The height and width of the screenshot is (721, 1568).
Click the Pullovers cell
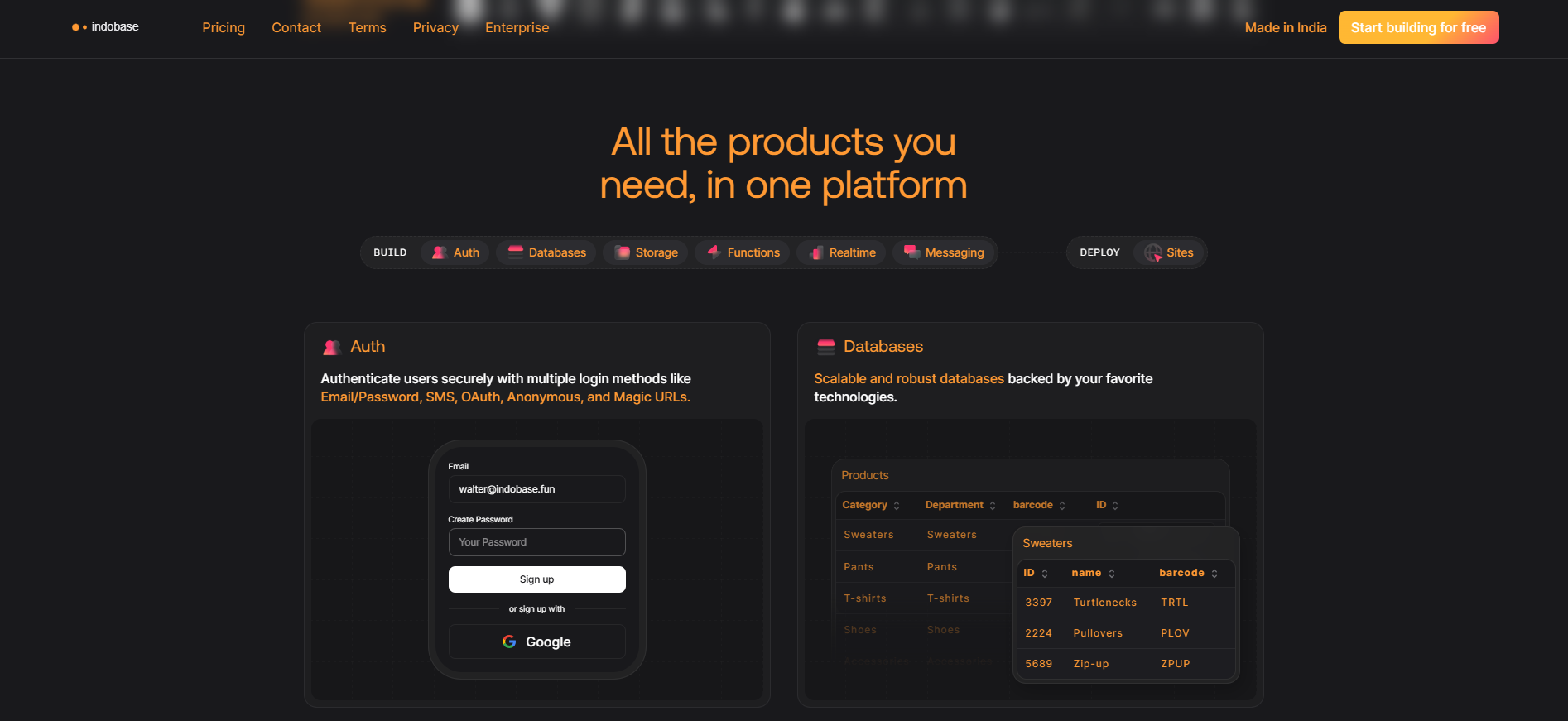pos(1098,633)
